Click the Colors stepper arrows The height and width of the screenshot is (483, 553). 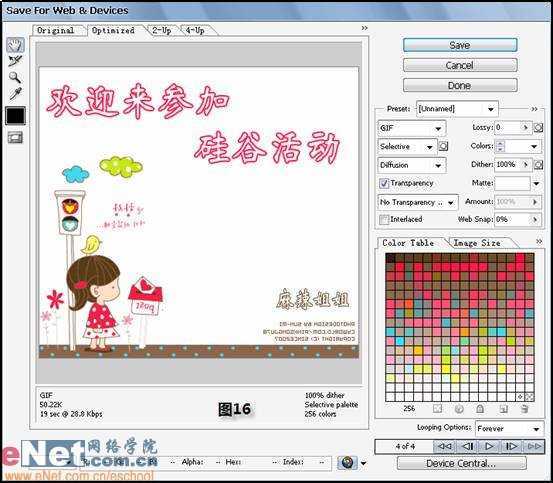coord(500,146)
